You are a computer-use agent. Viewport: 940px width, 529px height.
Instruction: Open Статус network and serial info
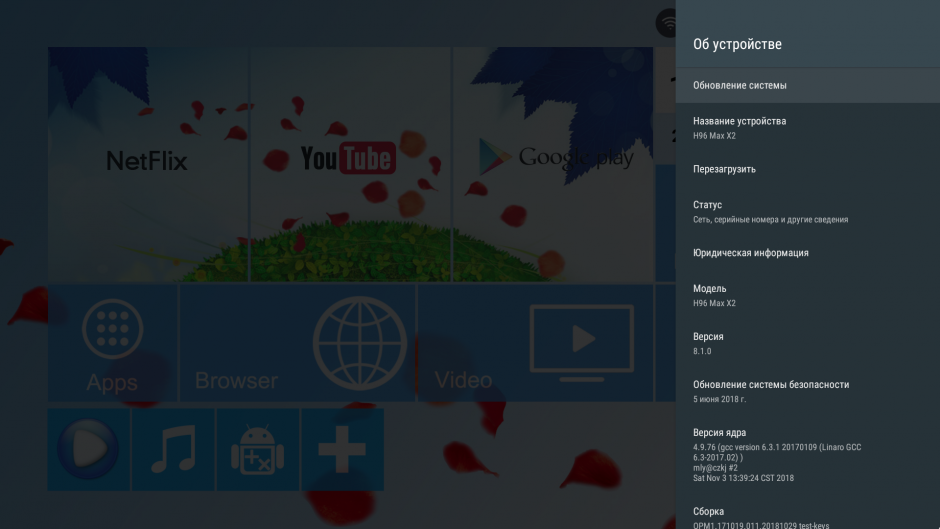(x=808, y=211)
